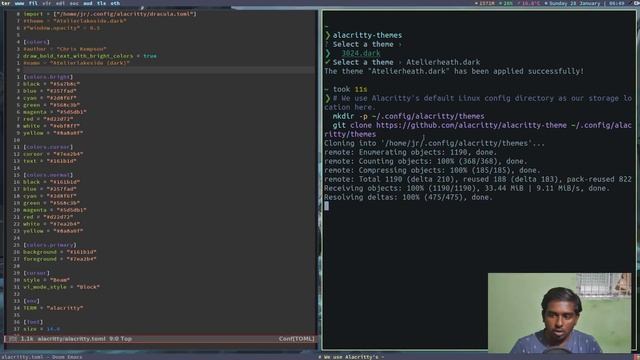Click the [env] section header
The image size is (640, 360).
(31, 301)
